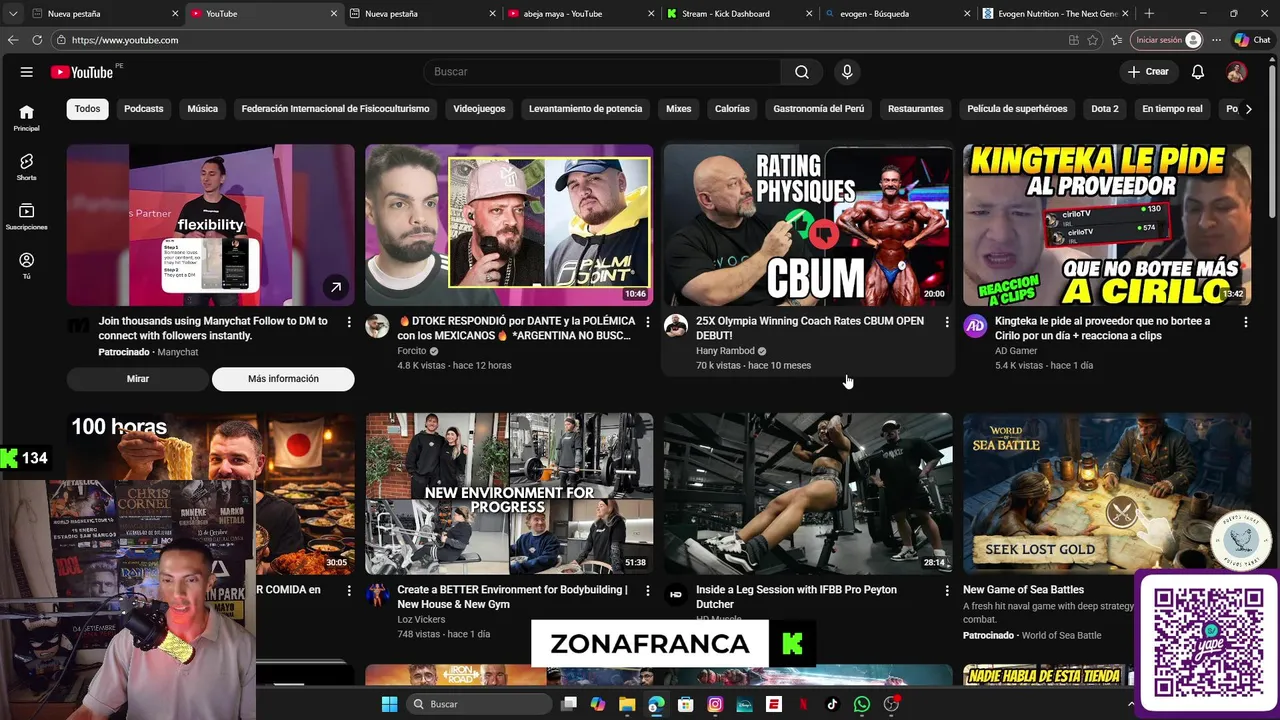The image size is (1280, 720).
Task: Open options for DTOKE RESPONDIÓ video
Action: click(x=647, y=322)
